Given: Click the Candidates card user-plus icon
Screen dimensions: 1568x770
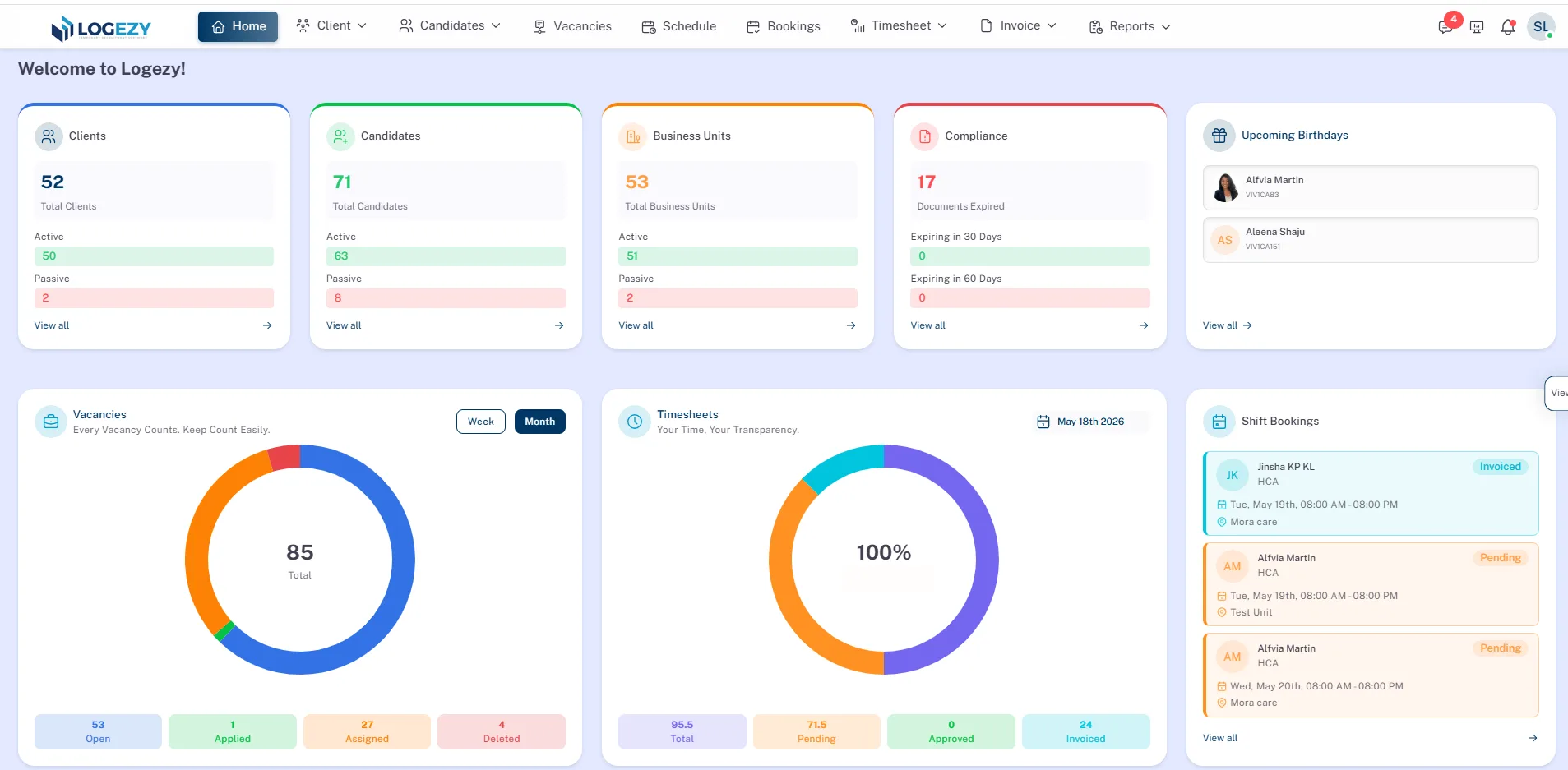Looking at the screenshot, I should click(x=340, y=136).
